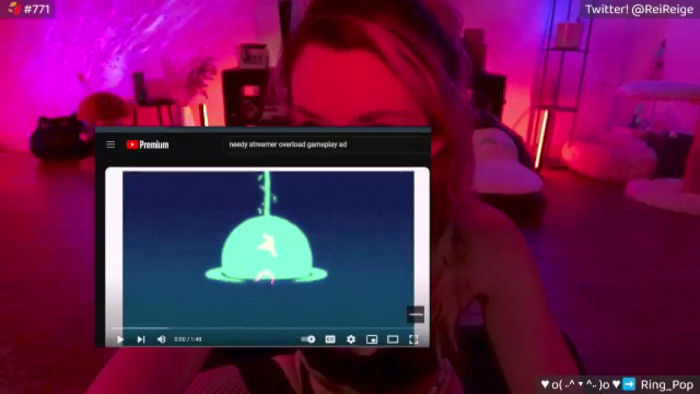Toggle the autoplay switch
Viewport: 700px width, 394px height.
[x=308, y=340]
